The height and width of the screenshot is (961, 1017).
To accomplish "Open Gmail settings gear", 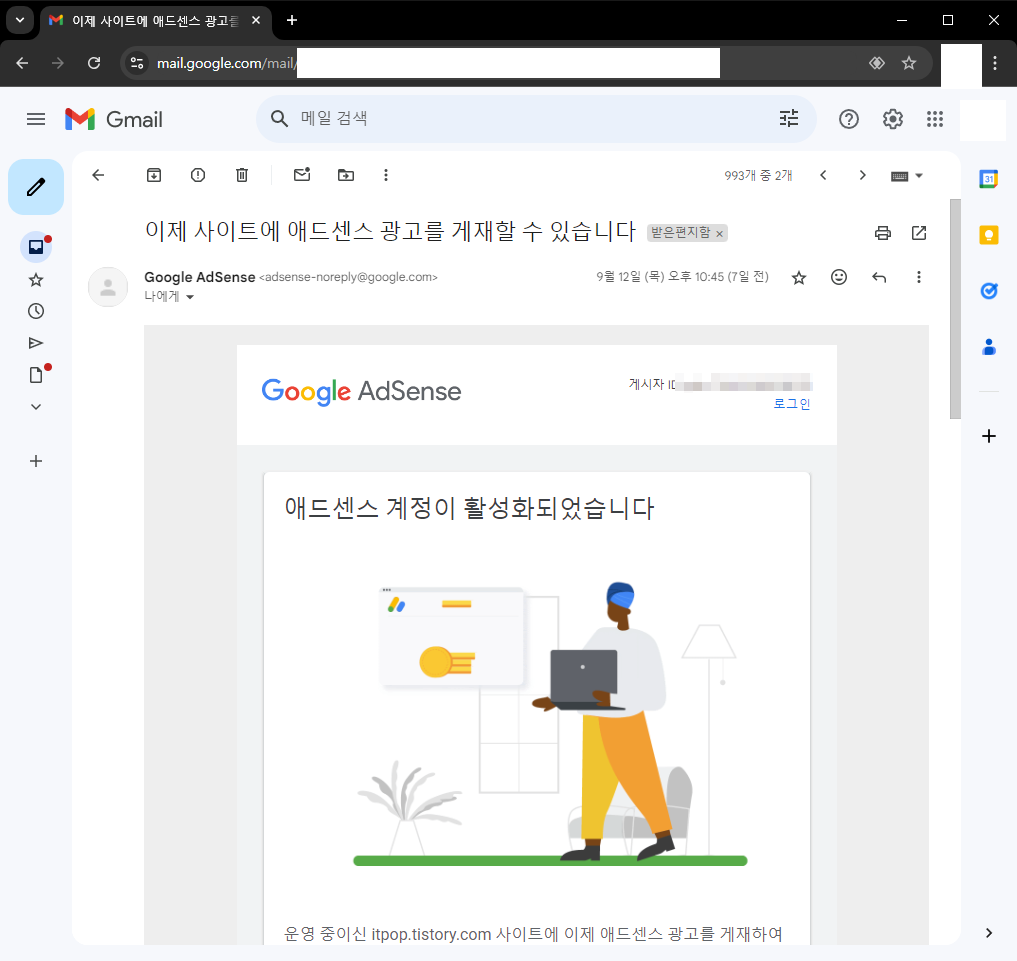I will (x=892, y=119).
